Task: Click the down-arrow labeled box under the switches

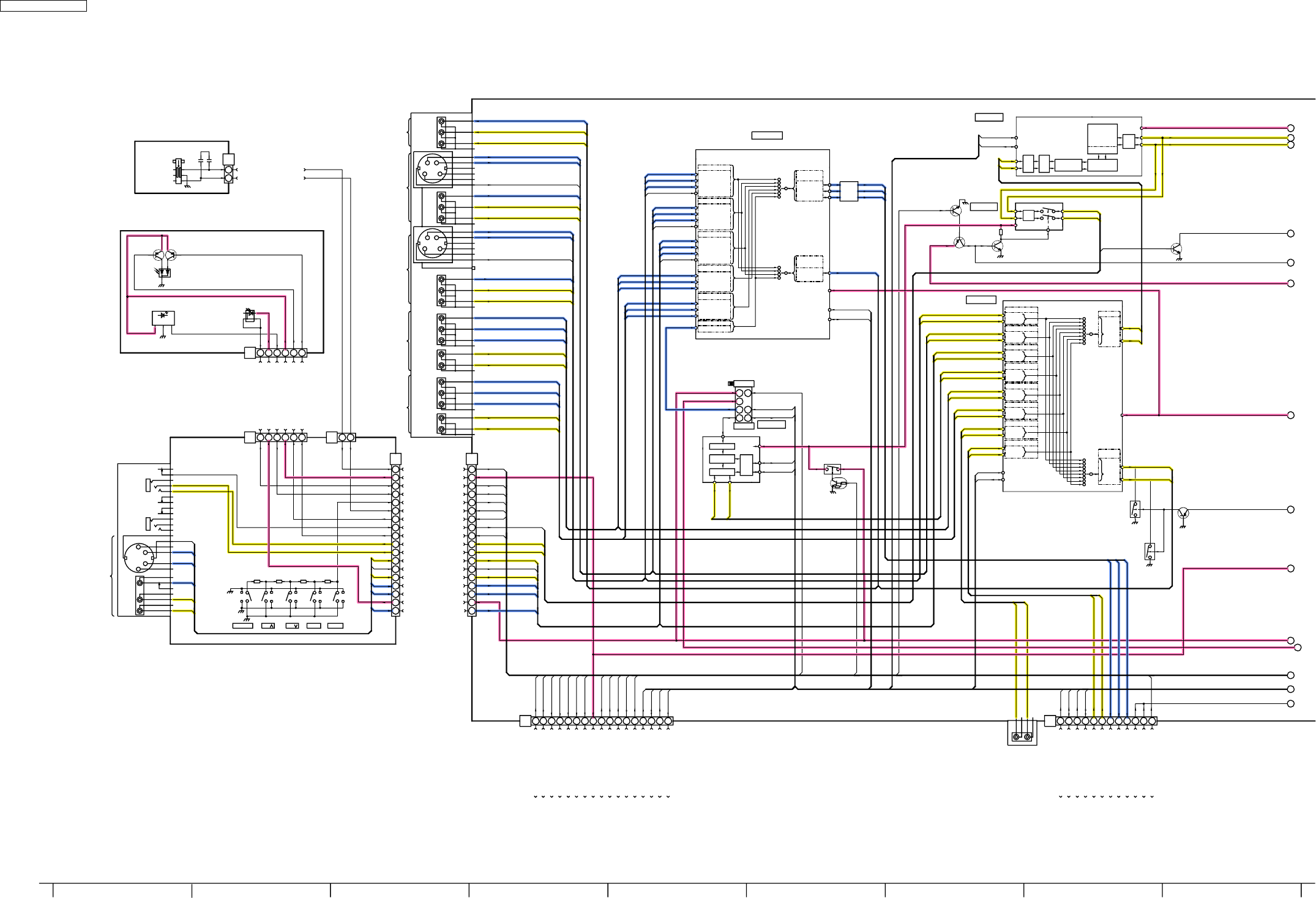Action: (292, 626)
